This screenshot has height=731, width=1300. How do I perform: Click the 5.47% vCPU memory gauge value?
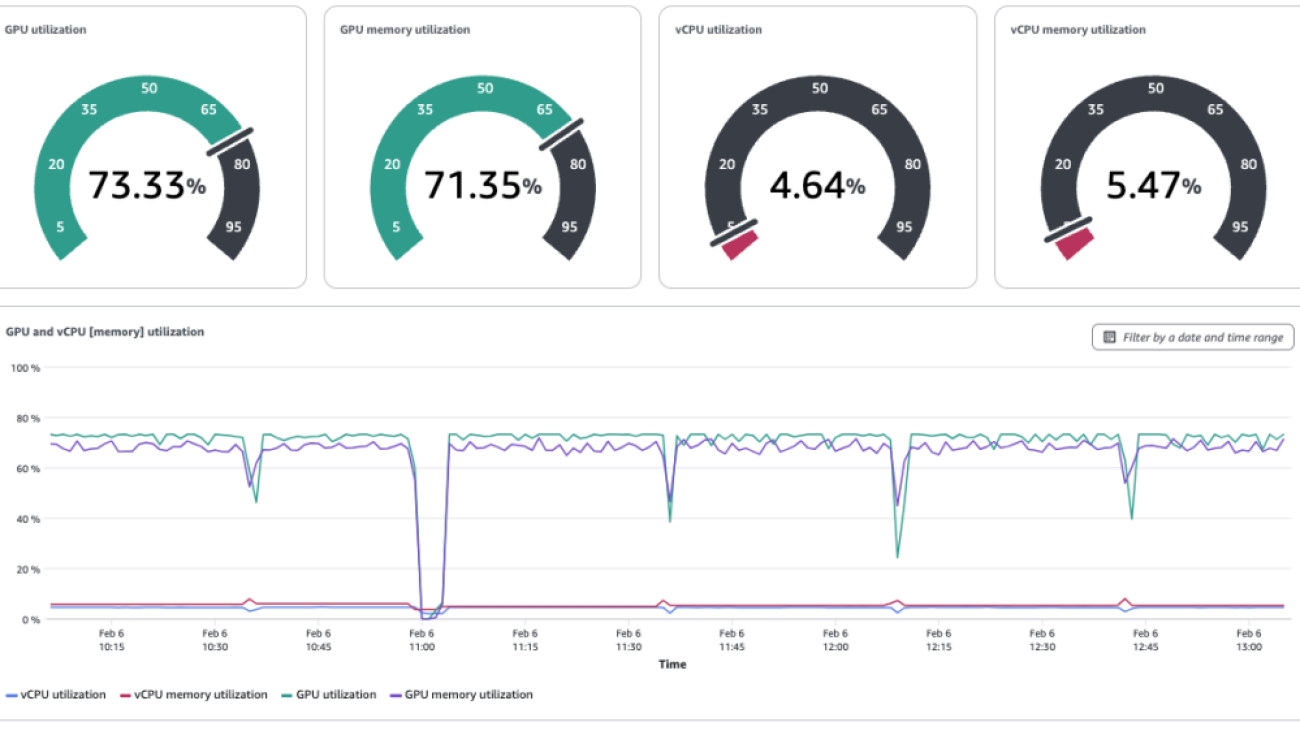pos(1153,185)
